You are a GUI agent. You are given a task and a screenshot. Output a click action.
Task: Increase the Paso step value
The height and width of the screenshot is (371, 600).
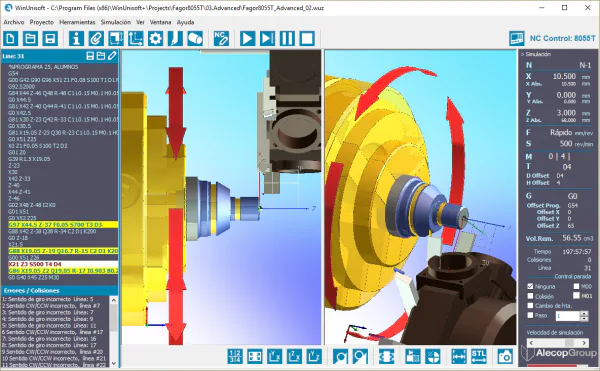coord(584,314)
